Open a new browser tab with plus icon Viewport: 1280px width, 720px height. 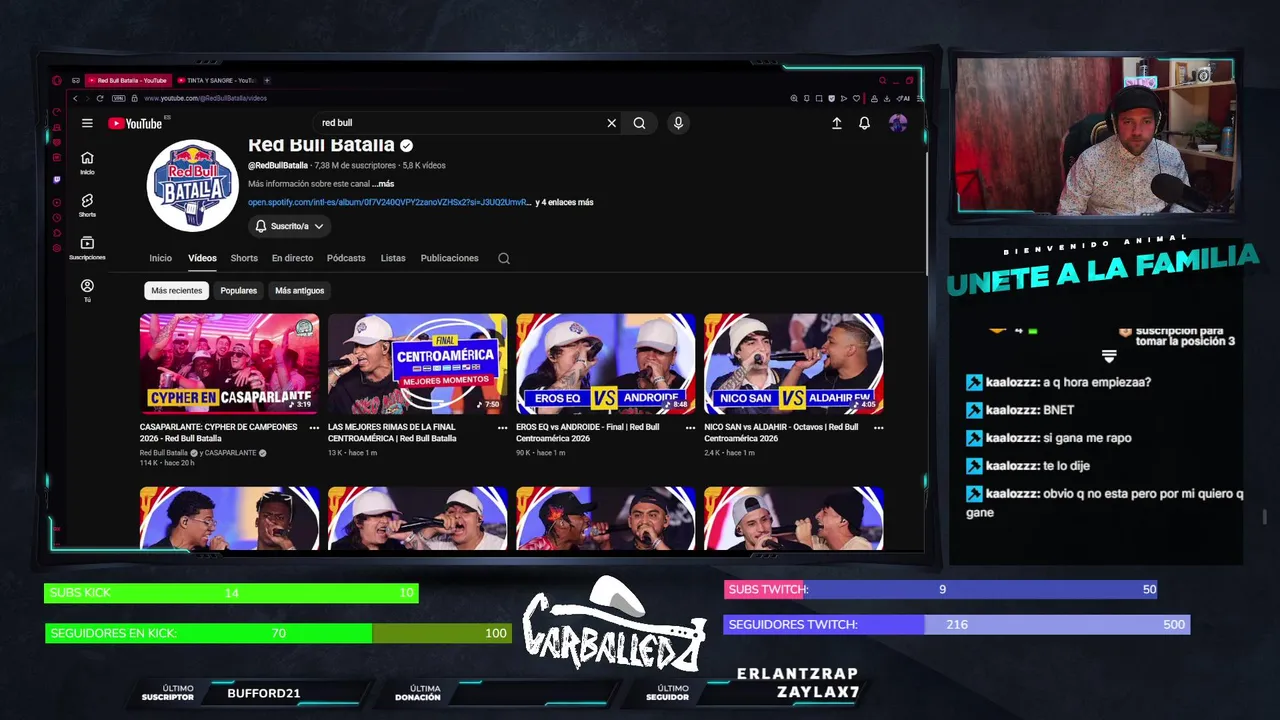[x=267, y=80]
